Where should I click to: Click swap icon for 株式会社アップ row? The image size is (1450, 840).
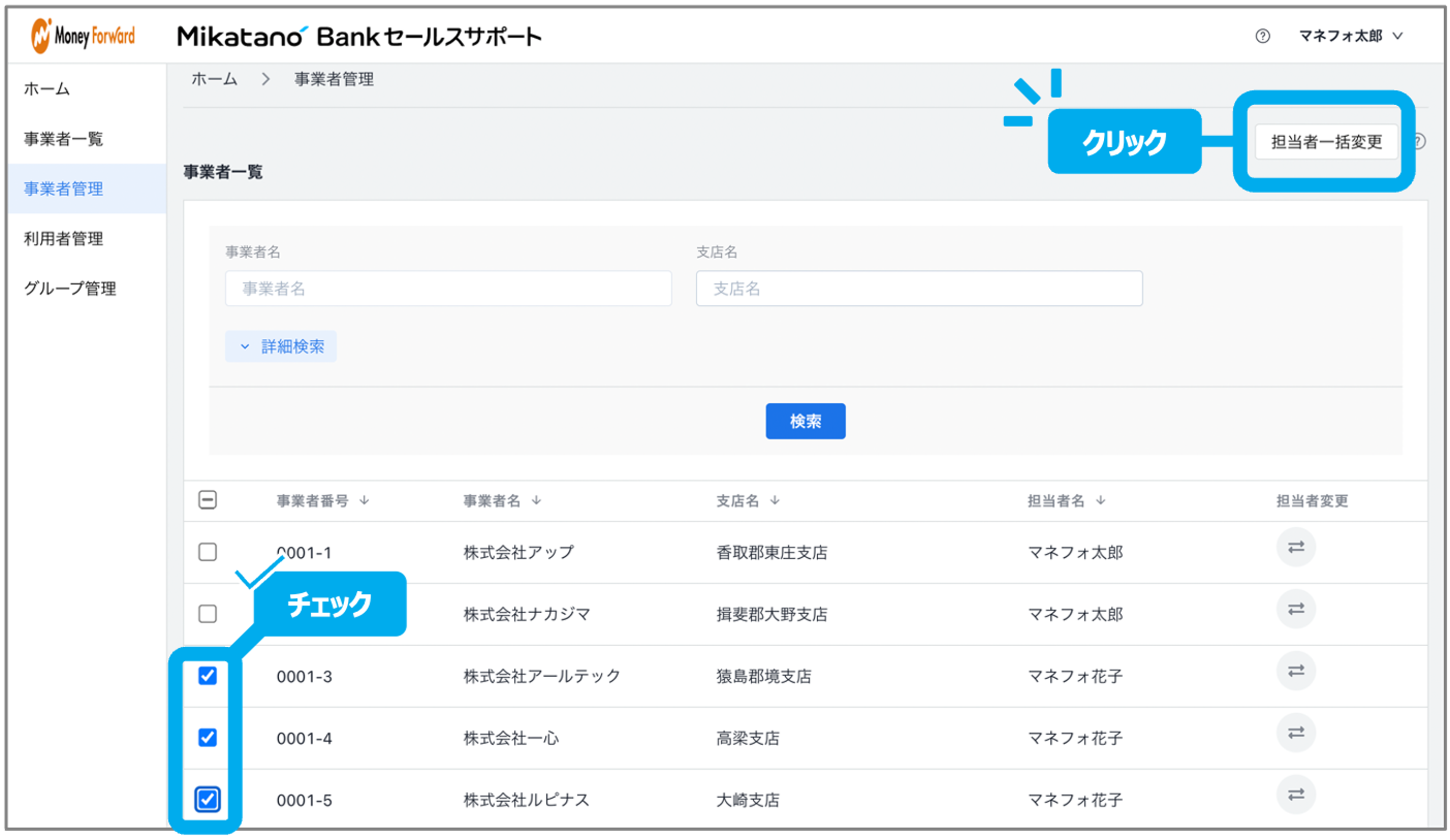pyautogui.click(x=1296, y=547)
